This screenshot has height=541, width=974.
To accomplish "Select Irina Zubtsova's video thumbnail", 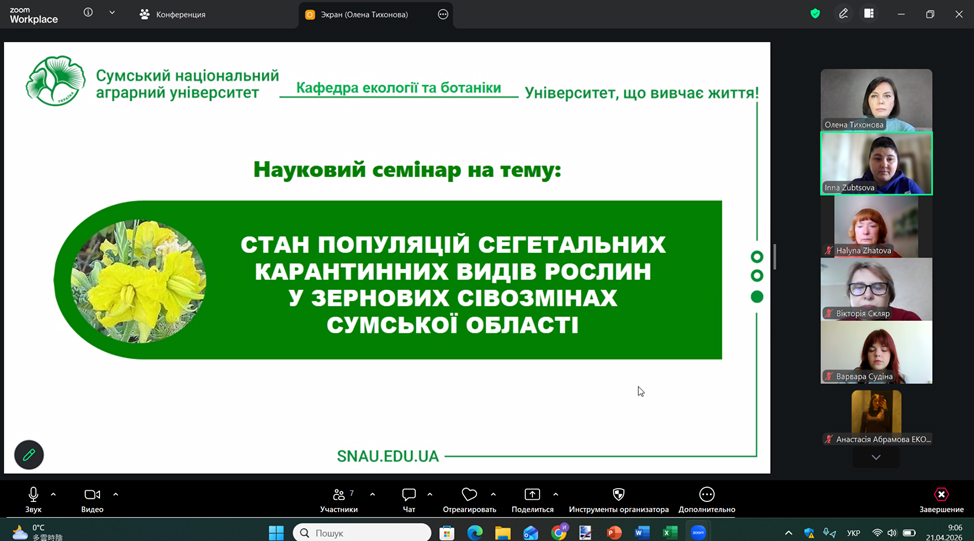I will (876, 163).
